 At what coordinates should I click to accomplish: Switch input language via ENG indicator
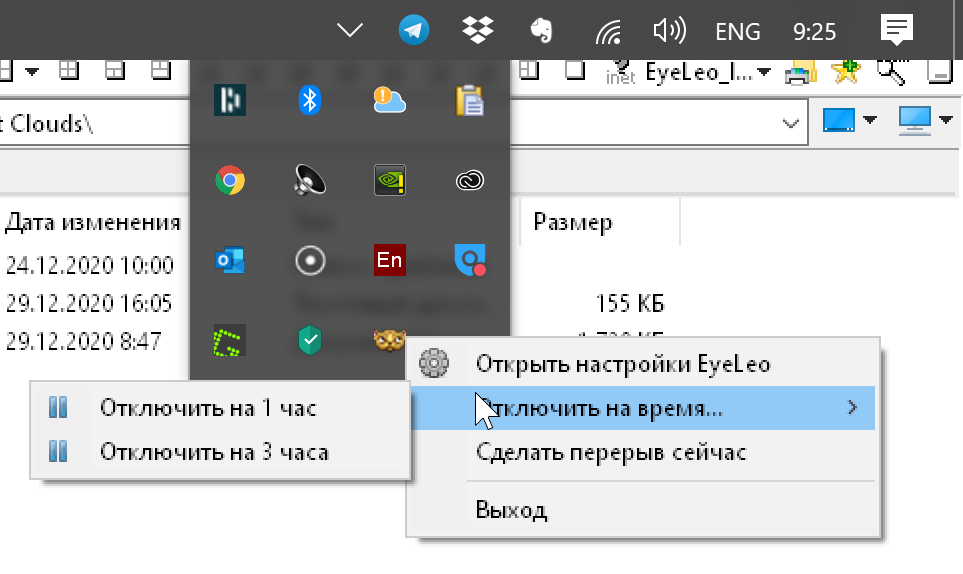[x=738, y=31]
